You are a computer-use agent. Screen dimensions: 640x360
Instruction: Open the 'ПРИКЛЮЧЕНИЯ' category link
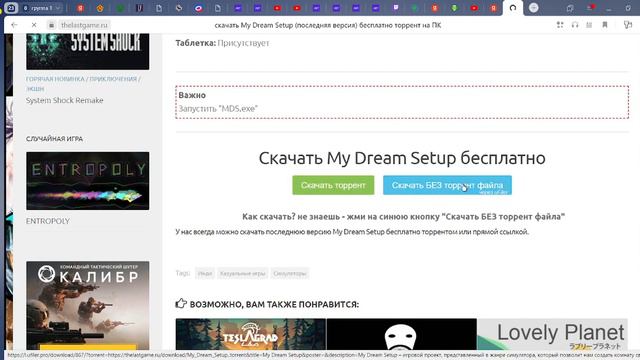click(113, 79)
